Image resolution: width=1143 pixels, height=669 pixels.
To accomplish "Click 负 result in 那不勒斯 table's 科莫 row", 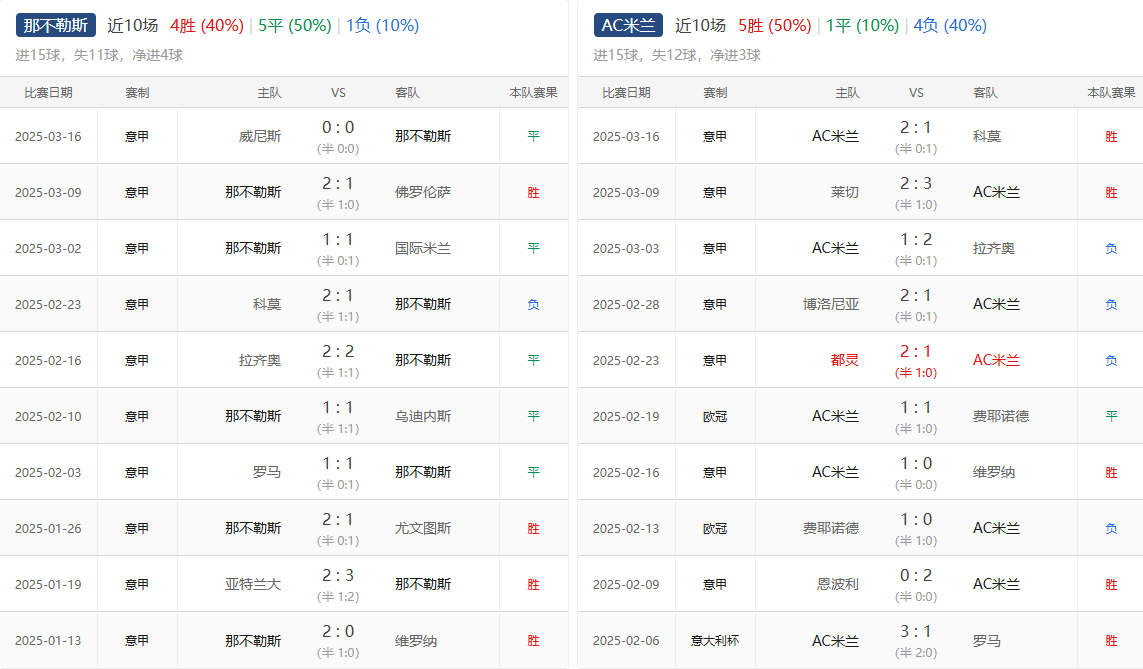I will click(x=534, y=305).
